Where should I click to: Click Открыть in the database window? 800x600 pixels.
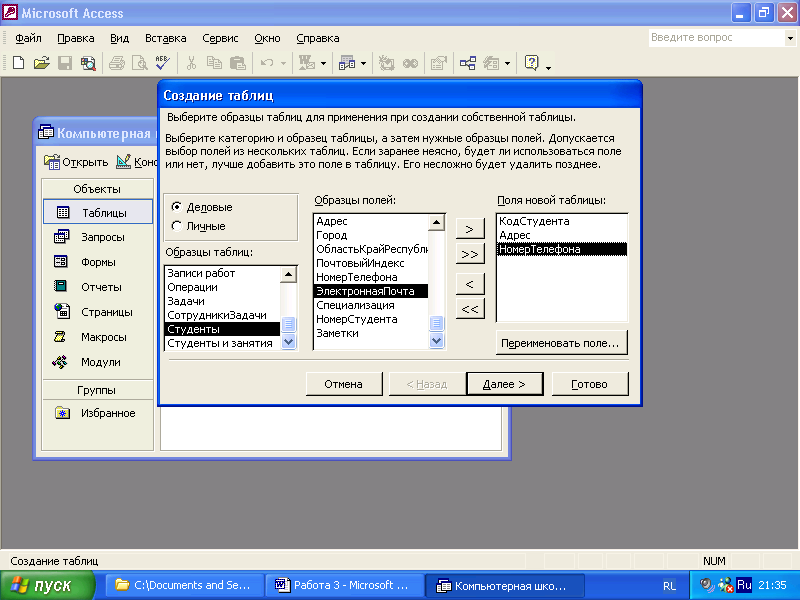(x=76, y=162)
